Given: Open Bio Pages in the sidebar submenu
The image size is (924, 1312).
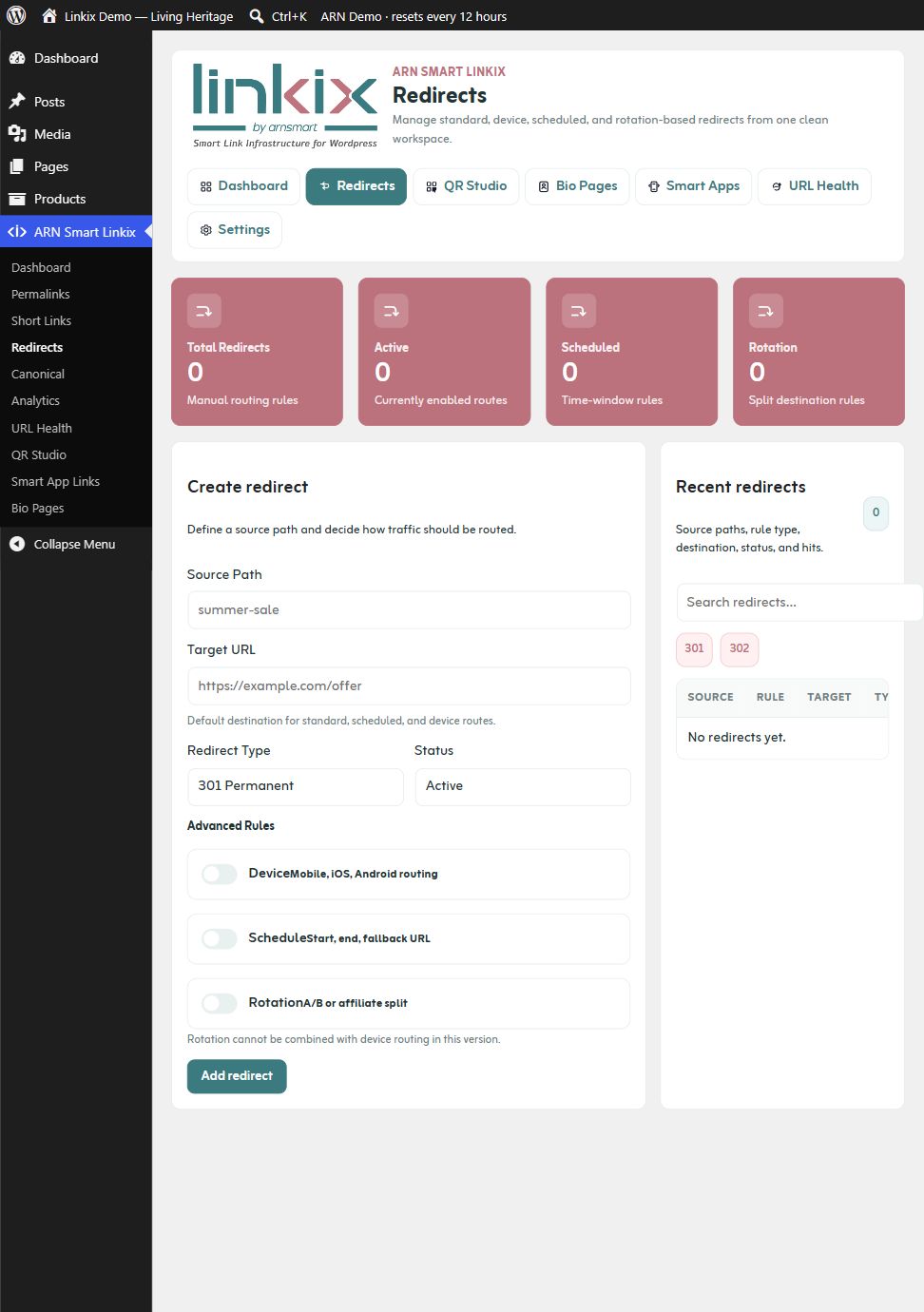Looking at the screenshot, I should (37, 508).
